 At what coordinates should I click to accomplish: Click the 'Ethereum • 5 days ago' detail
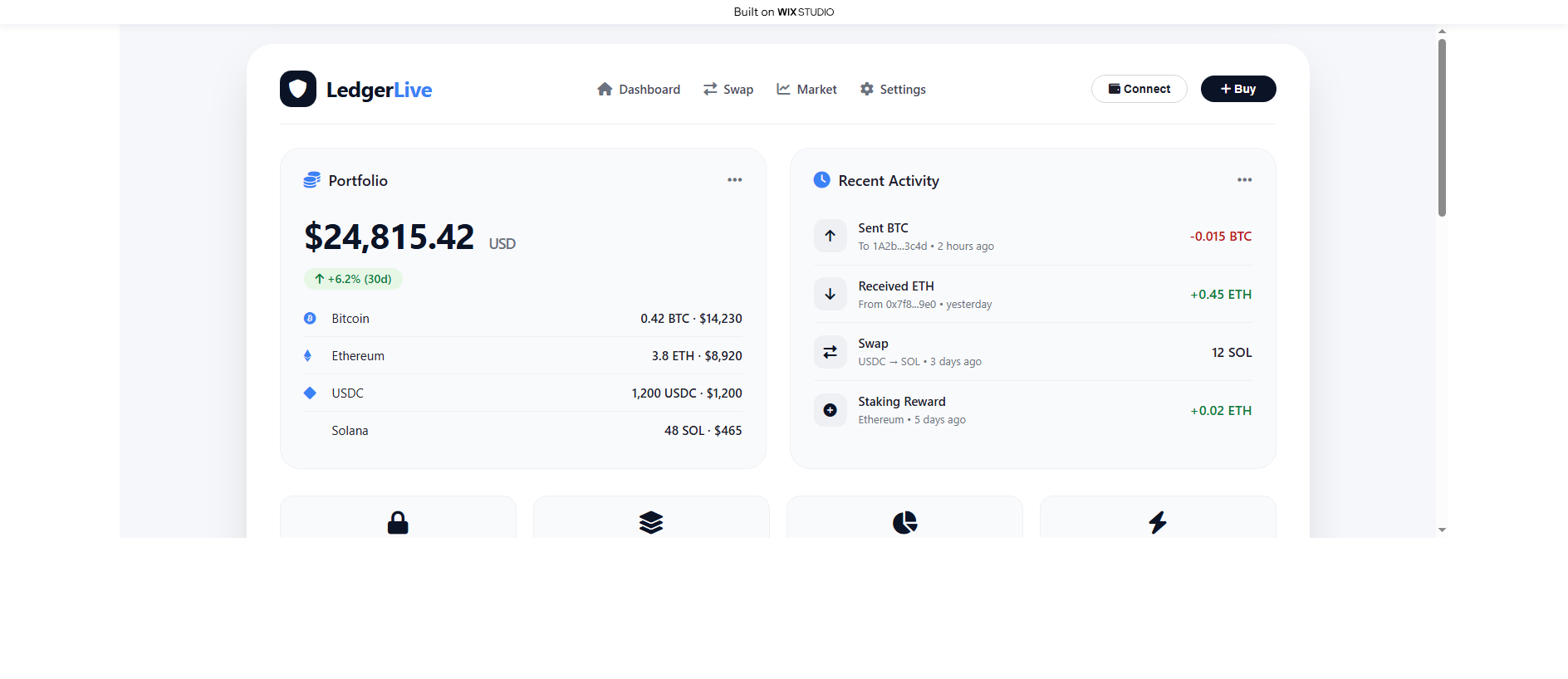[912, 420]
